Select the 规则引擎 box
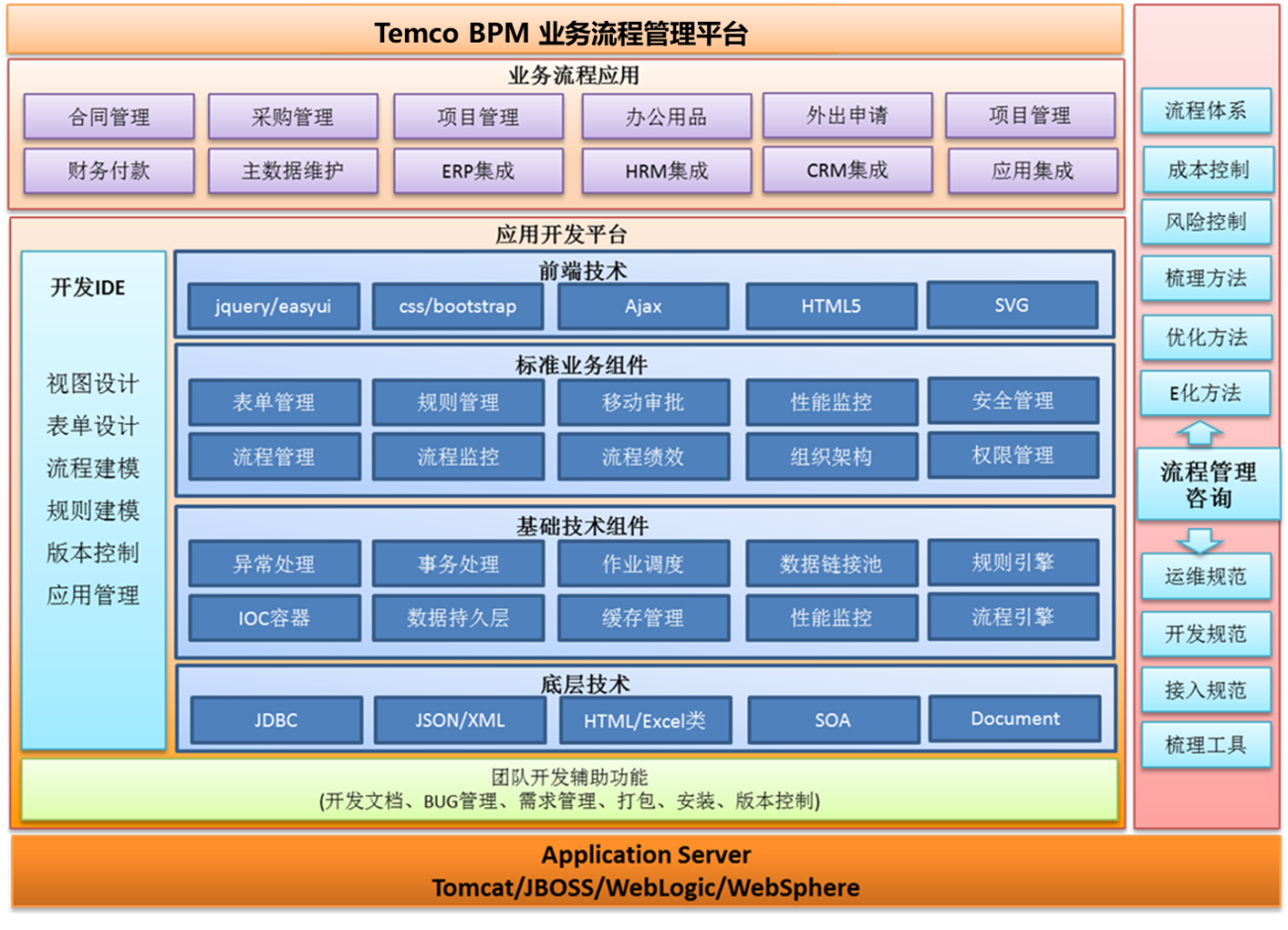 click(1012, 562)
